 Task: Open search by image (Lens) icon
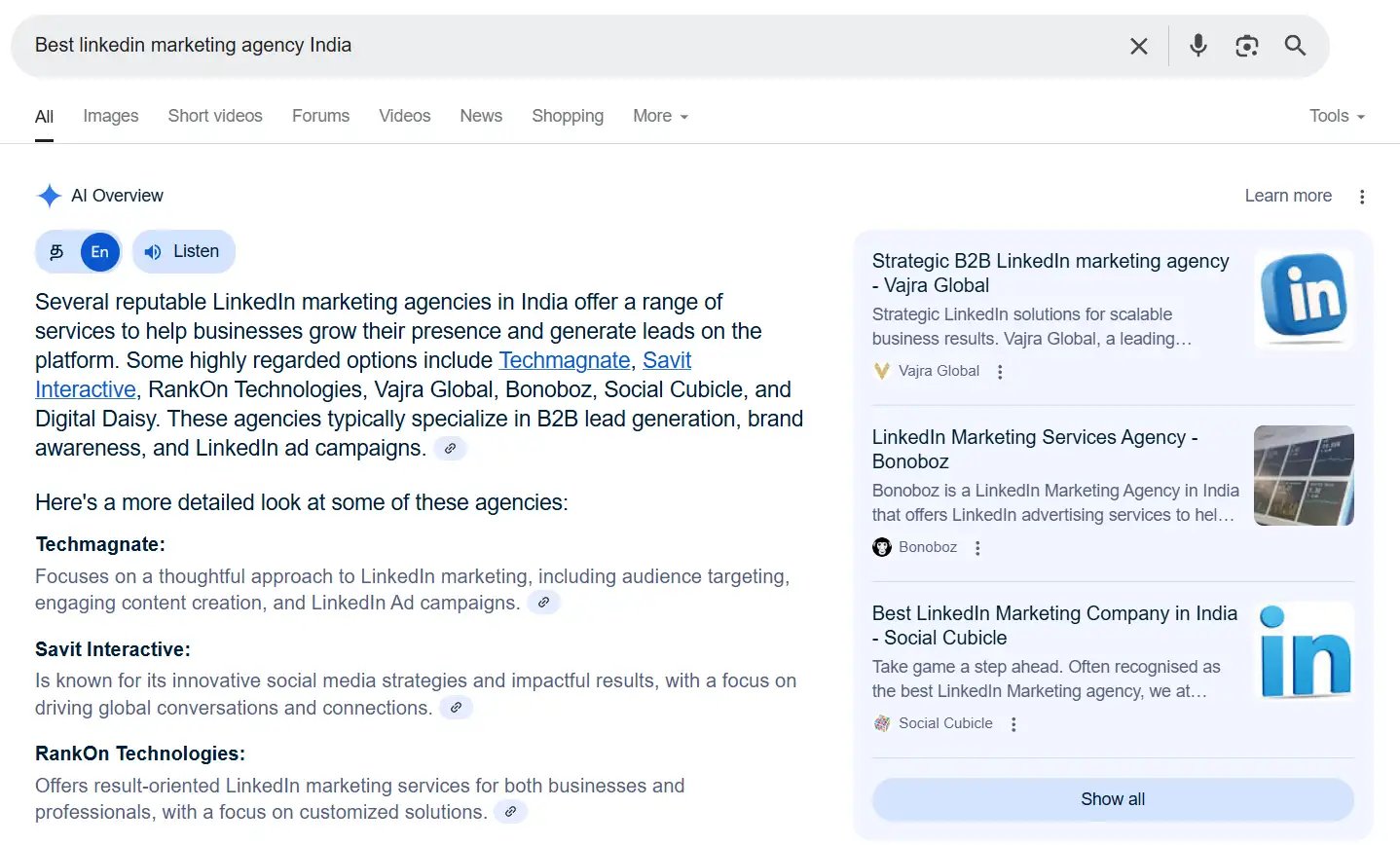click(x=1246, y=46)
